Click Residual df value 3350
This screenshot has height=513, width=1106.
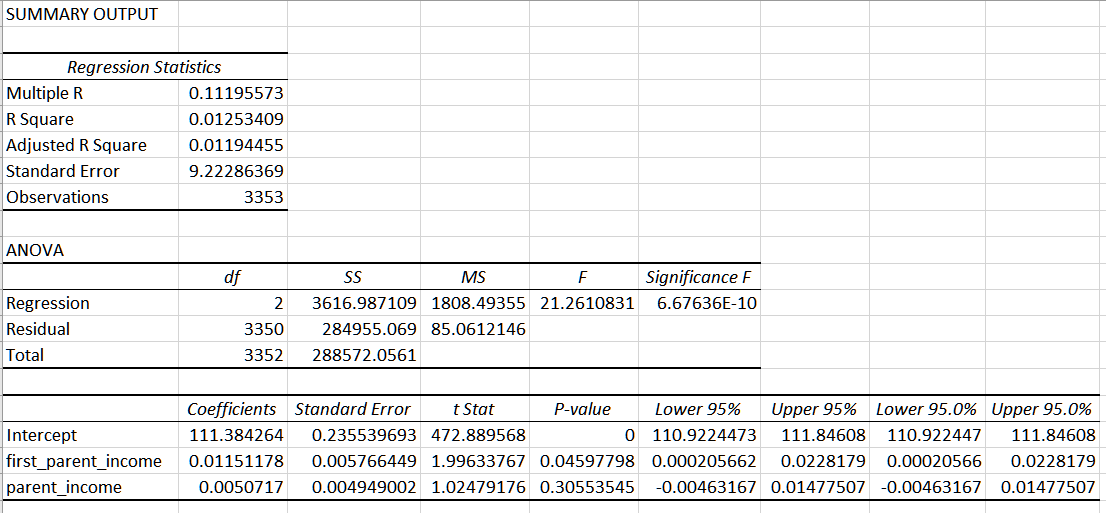pos(233,329)
